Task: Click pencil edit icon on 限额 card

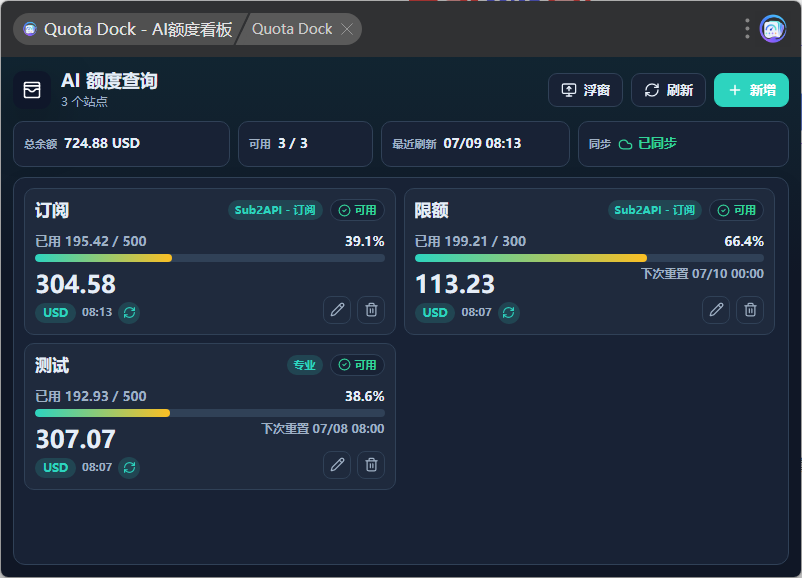Action: pos(716,309)
